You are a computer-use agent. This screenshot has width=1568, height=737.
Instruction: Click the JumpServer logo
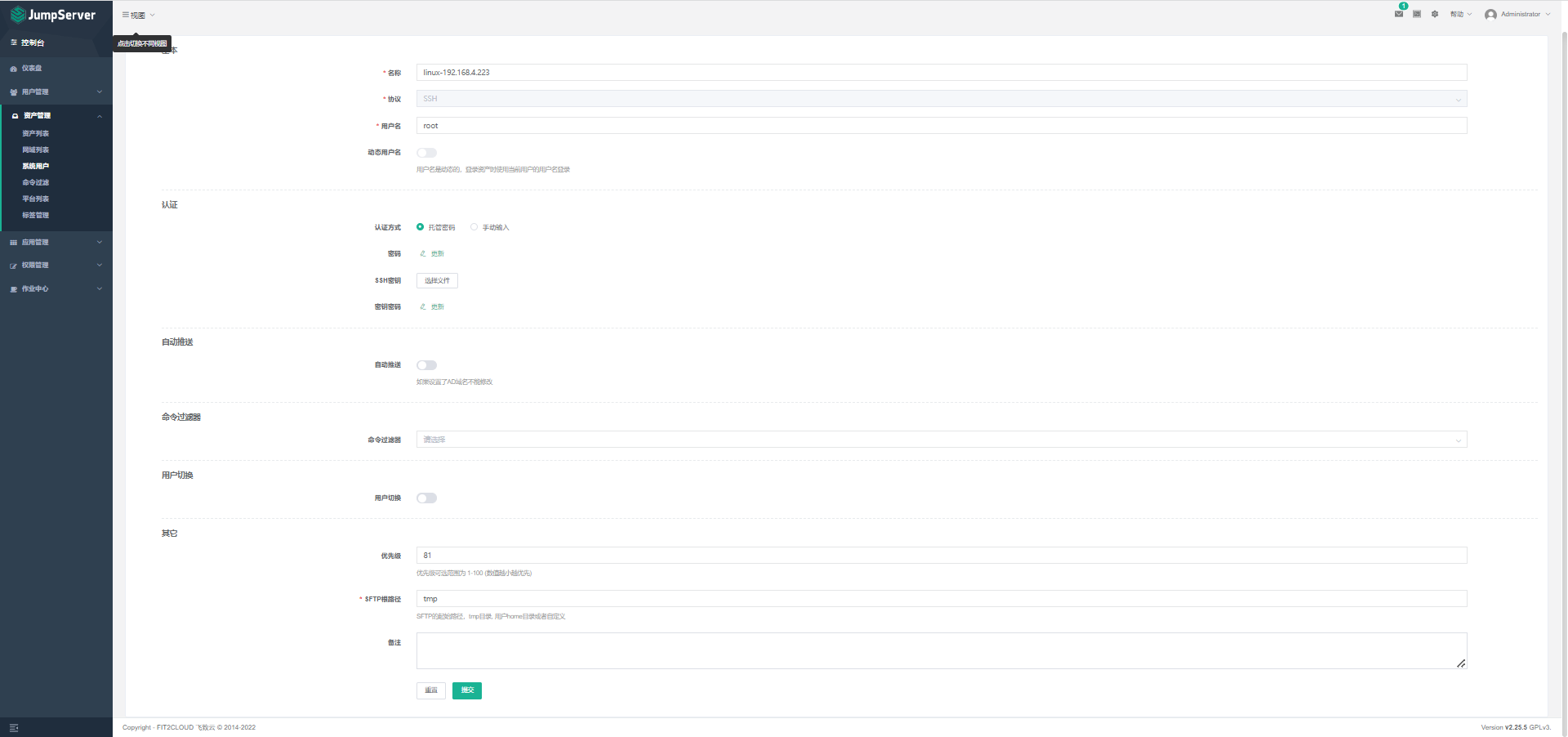click(x=53, y=15)
